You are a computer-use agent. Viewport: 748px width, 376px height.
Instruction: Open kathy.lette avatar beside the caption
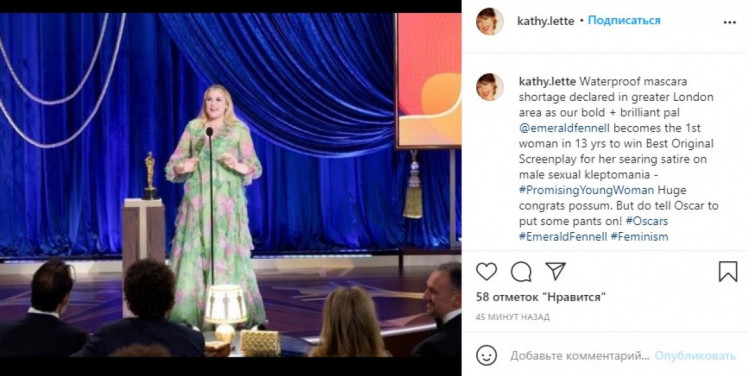(x=489, y=87)
